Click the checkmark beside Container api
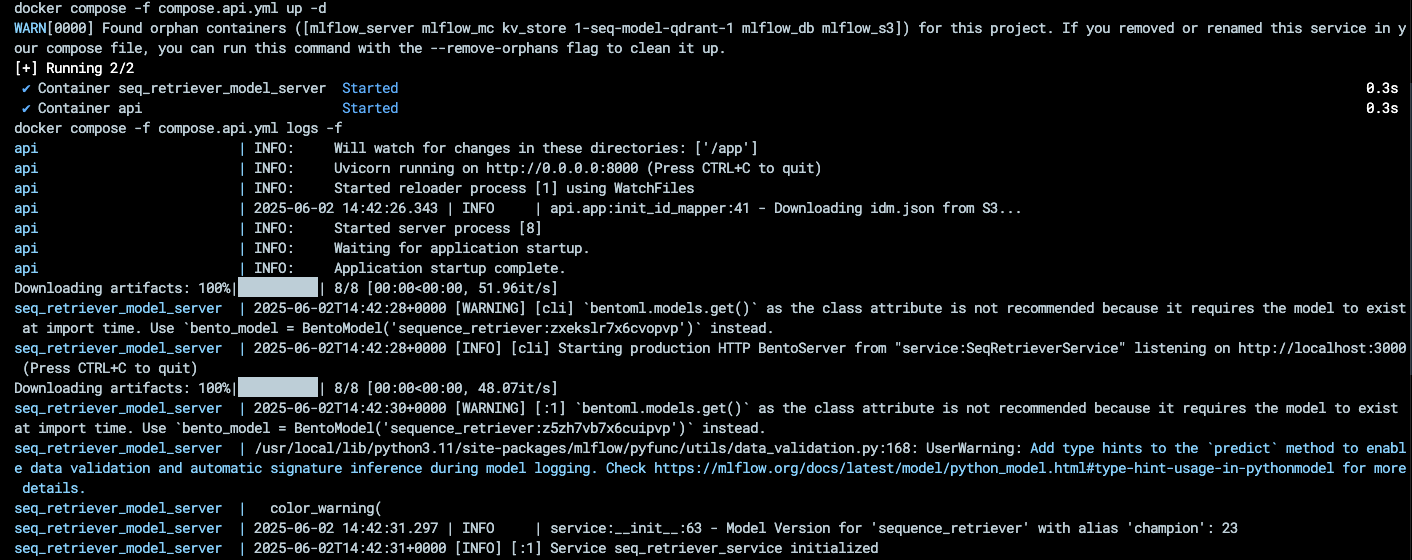Screen dimensions: 1412x560 click(x=27, y=108)
